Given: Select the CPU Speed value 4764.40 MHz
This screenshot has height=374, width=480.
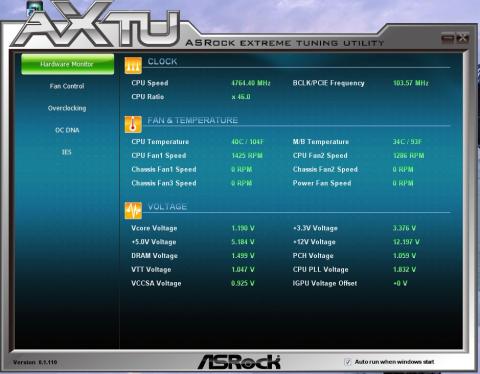Looking at the screenshot, I should click(x=251, y=83).
